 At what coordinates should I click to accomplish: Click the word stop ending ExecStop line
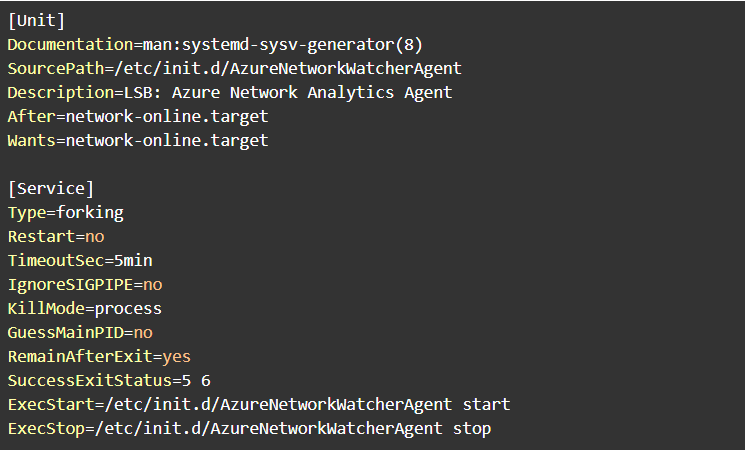(x=472, y=428)
